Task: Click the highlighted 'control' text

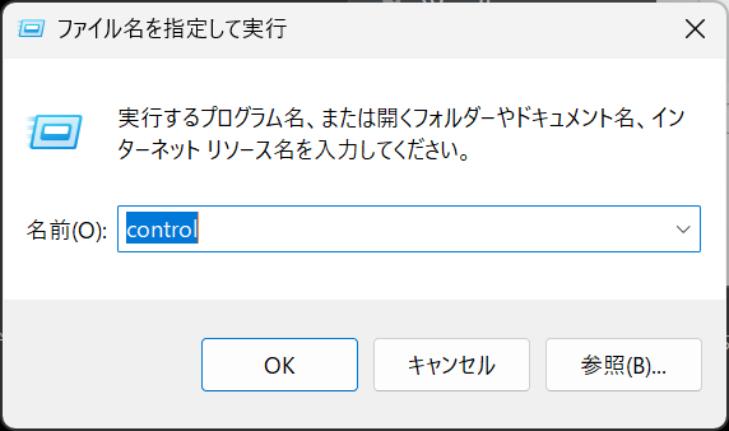Action: (x=162, y=229)
